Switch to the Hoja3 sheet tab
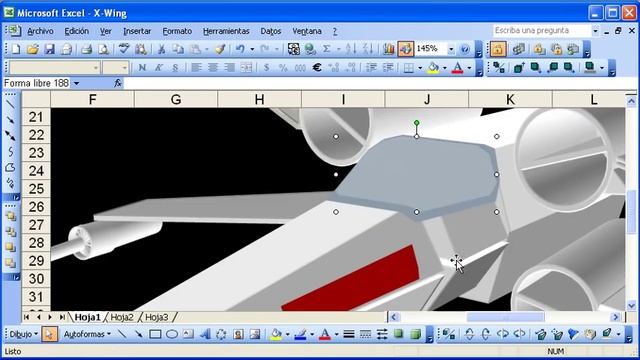 [x=156, y=317]
